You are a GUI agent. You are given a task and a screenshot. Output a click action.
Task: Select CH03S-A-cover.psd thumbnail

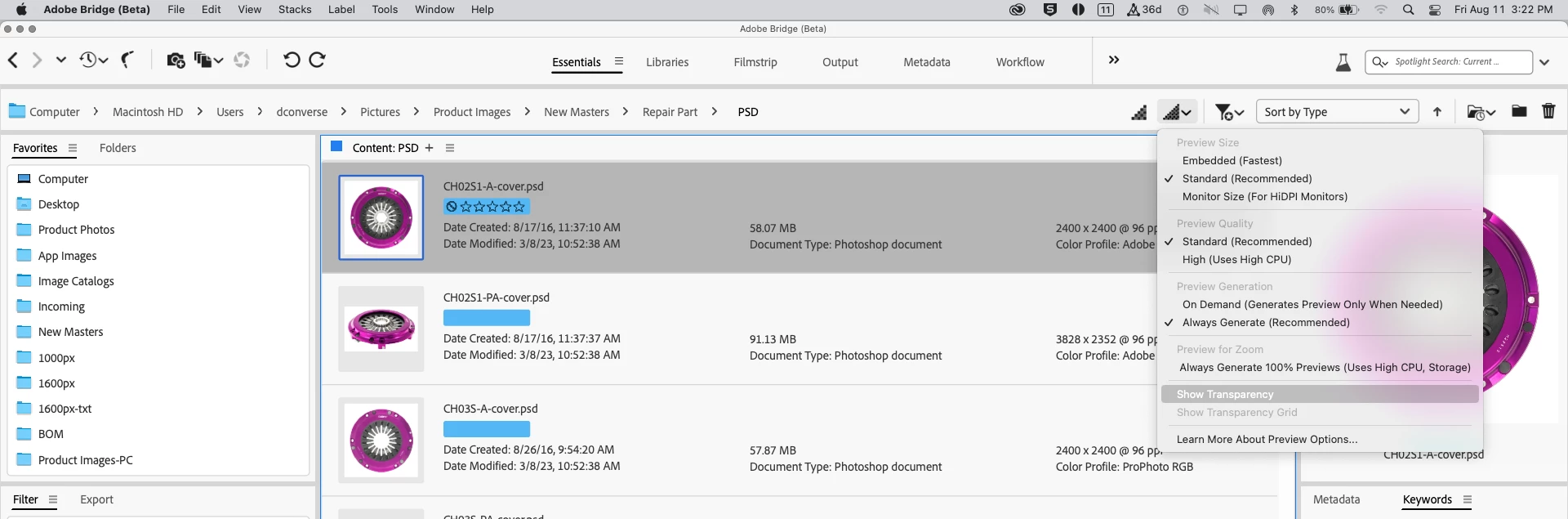point(381,440)
